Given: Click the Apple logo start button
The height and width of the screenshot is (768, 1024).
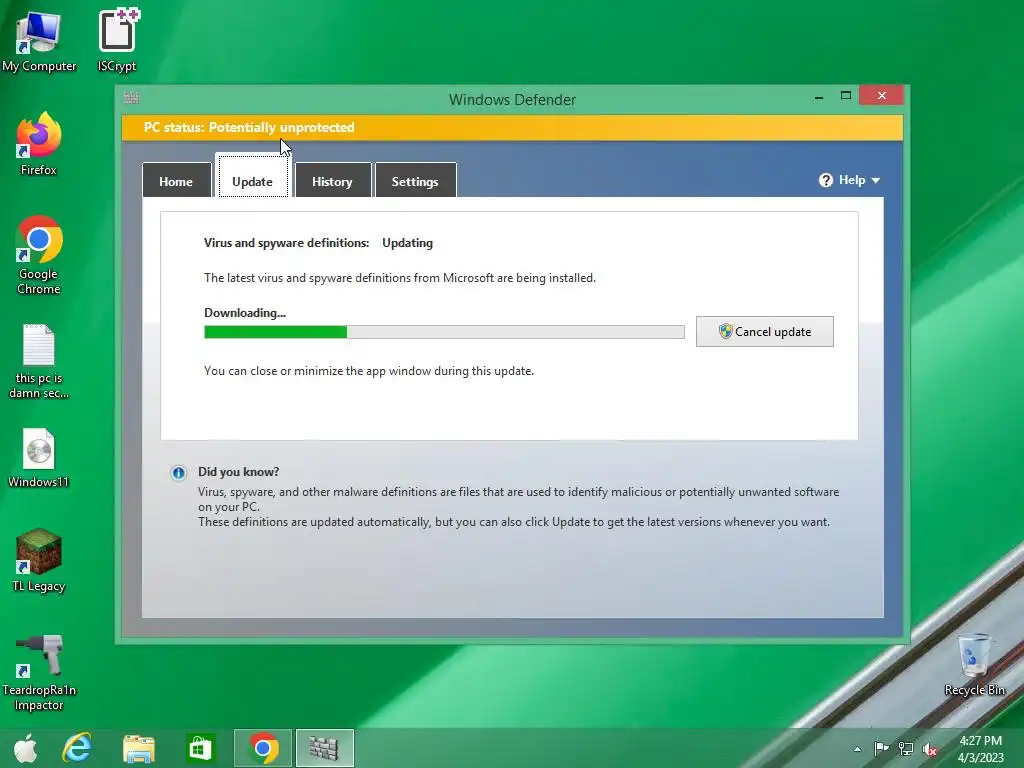Looking at the screenshot, I should (25, 748).
